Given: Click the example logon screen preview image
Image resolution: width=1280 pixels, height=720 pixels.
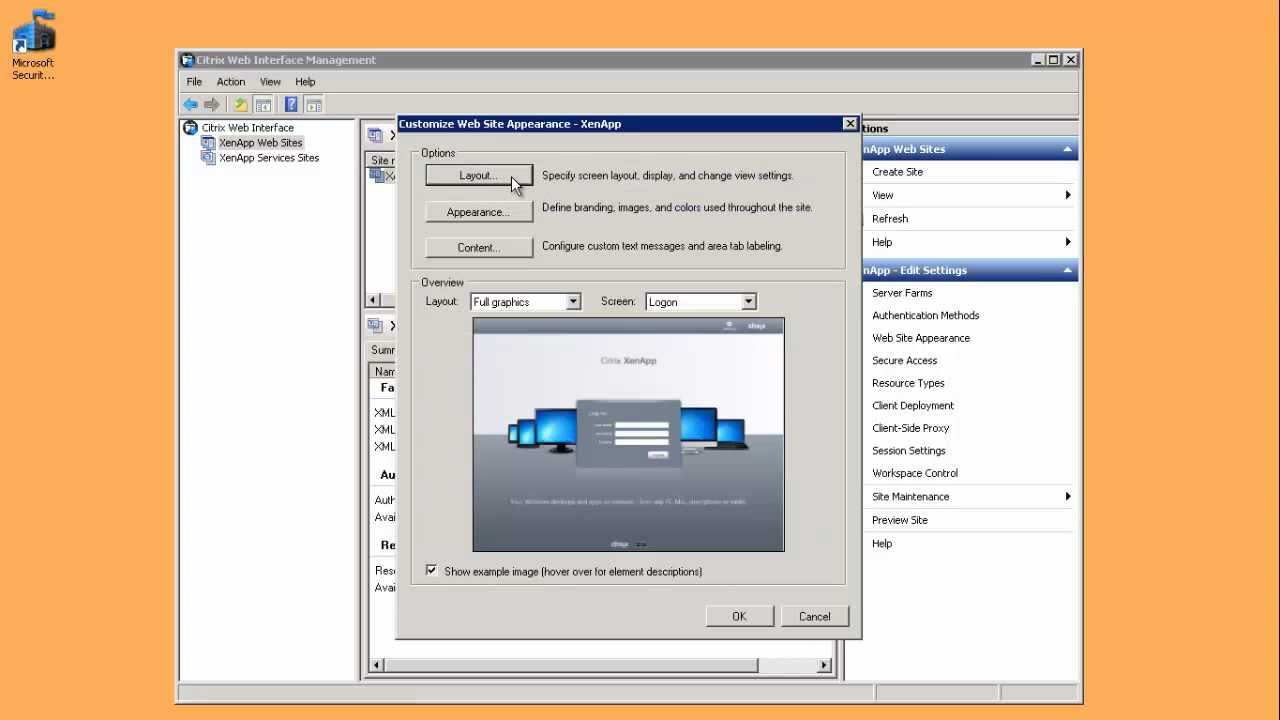Looking at the screenshot, I should tap(628, 435).
